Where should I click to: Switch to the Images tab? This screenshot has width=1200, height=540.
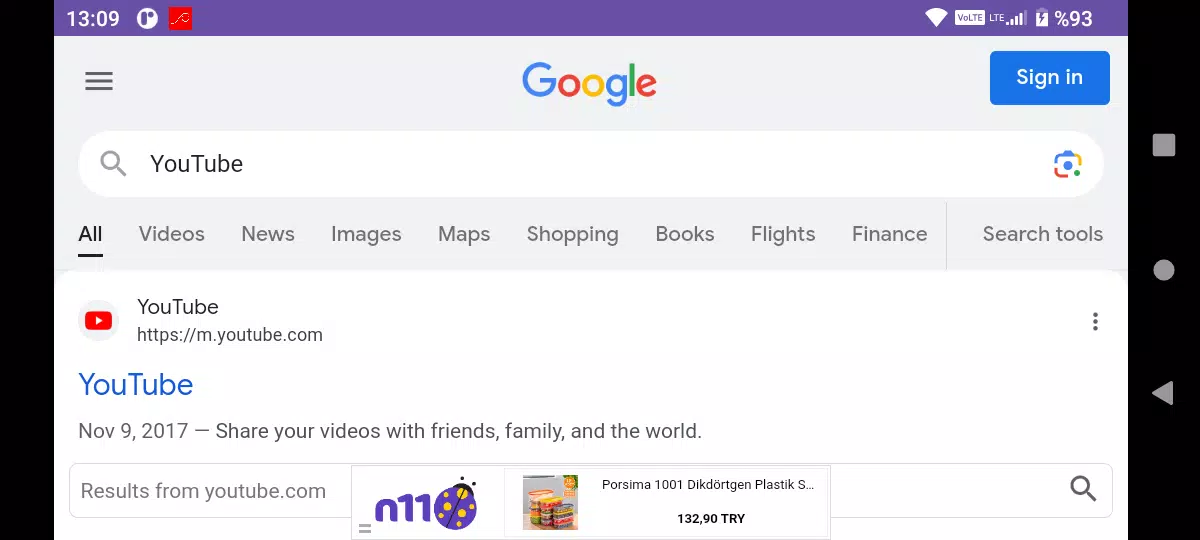(366, 234)
